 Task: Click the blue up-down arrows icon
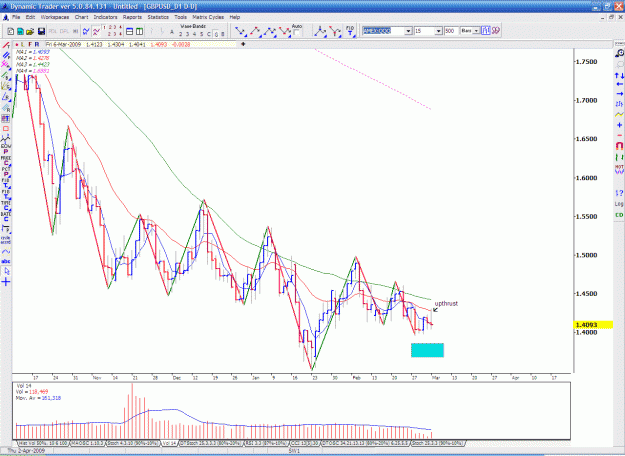coord(619,75)
